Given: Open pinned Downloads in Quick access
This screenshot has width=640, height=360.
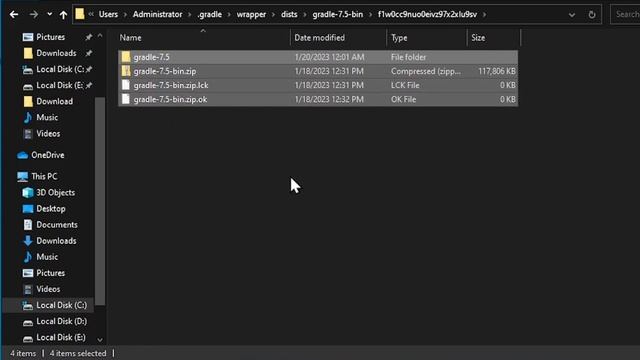Looking at the screenshot, I should click(x=56, y=53).
